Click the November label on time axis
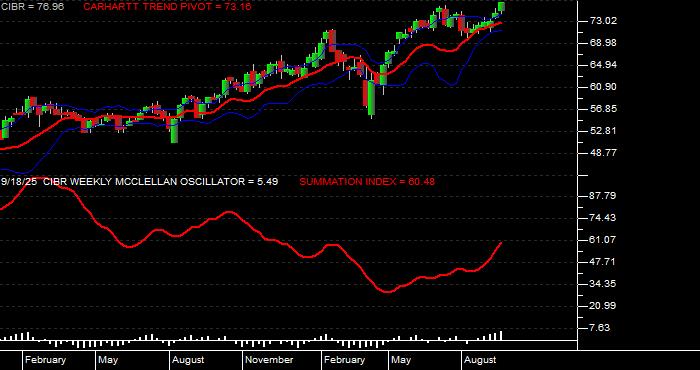700x370 pixels. pyautogui.click(x=270, y=360)
